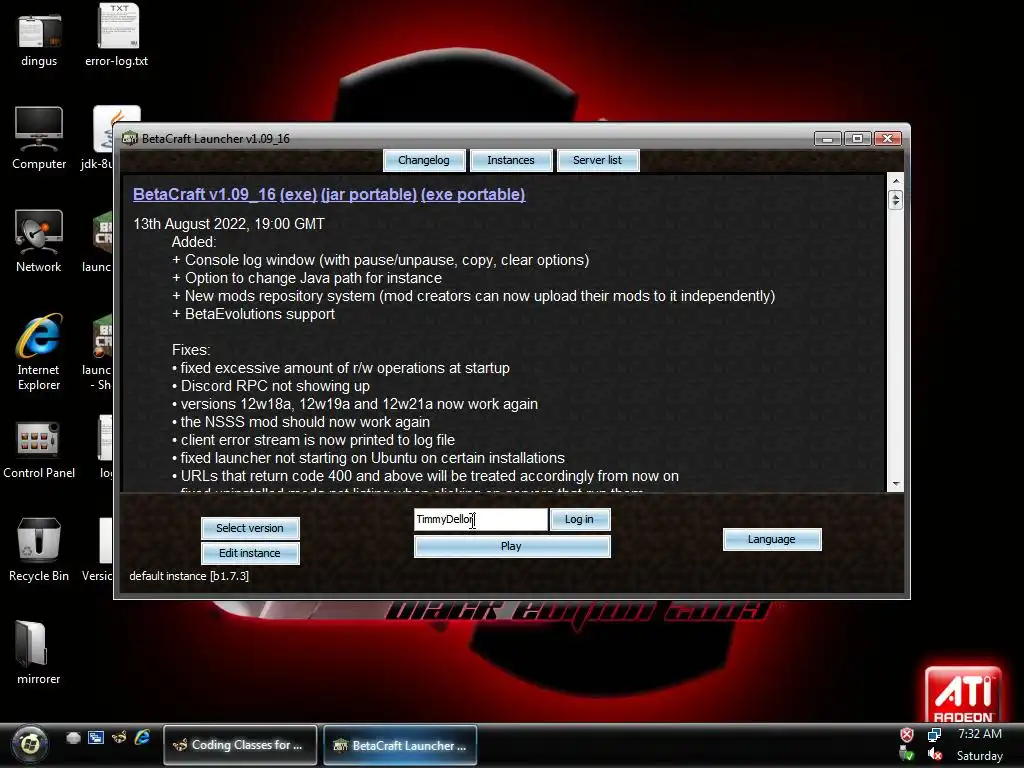Click the BetaCraft Launcher taskbar button
This screenshot has height=768, width=1024.
point(400,745)
